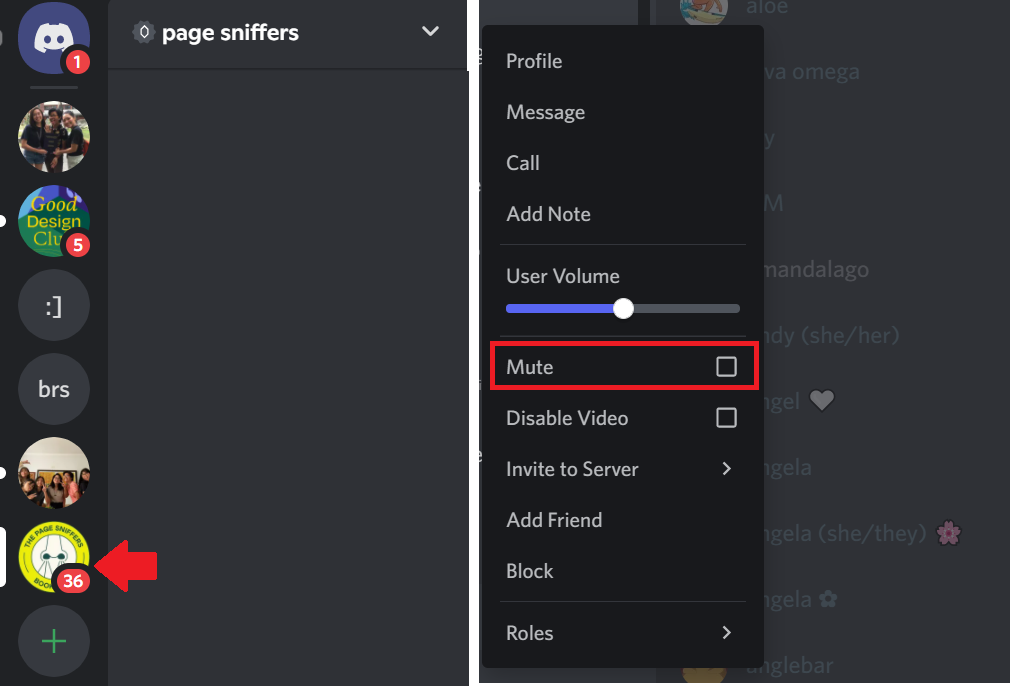Screen dimensions: 1017x686
Task: Collapse the page sniffers server menu chevron
Action: 430,32
